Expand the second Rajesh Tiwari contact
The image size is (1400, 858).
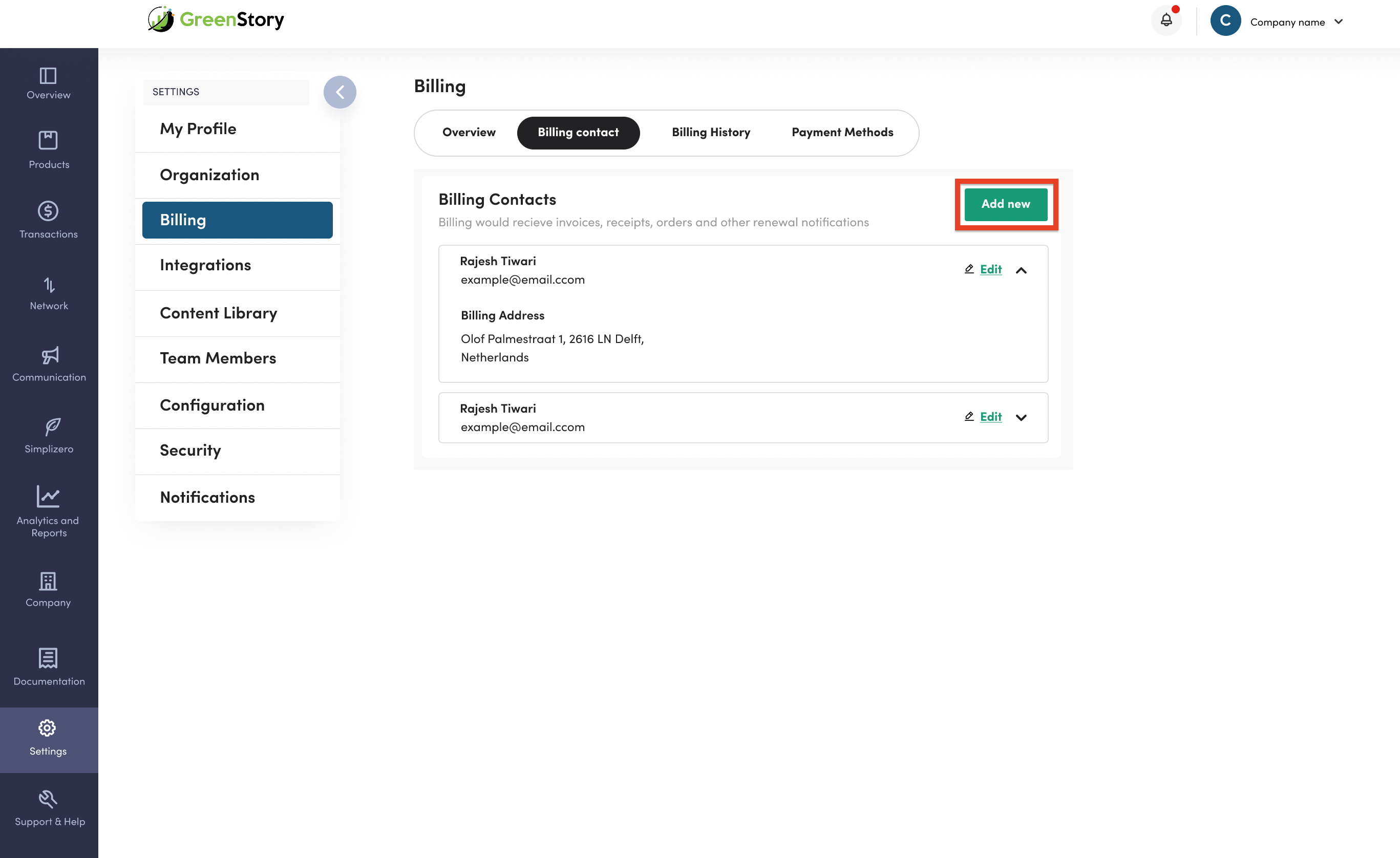1021,418
